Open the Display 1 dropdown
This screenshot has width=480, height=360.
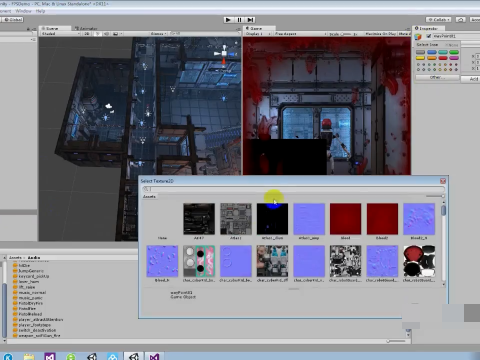[x=258, y=34]
